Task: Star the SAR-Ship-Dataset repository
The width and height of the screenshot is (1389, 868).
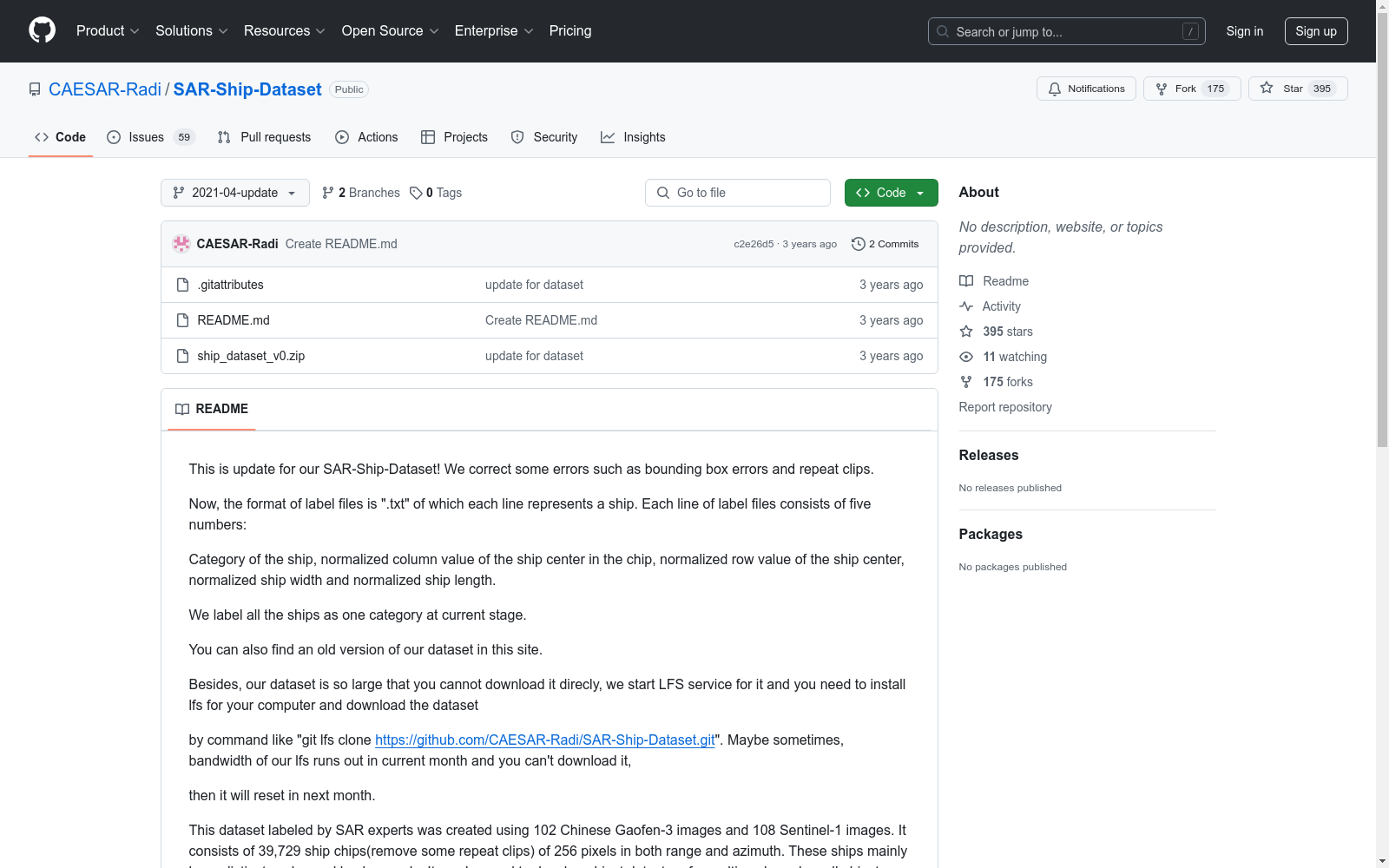Action: pyautogui.click(x=1298, y=89)
